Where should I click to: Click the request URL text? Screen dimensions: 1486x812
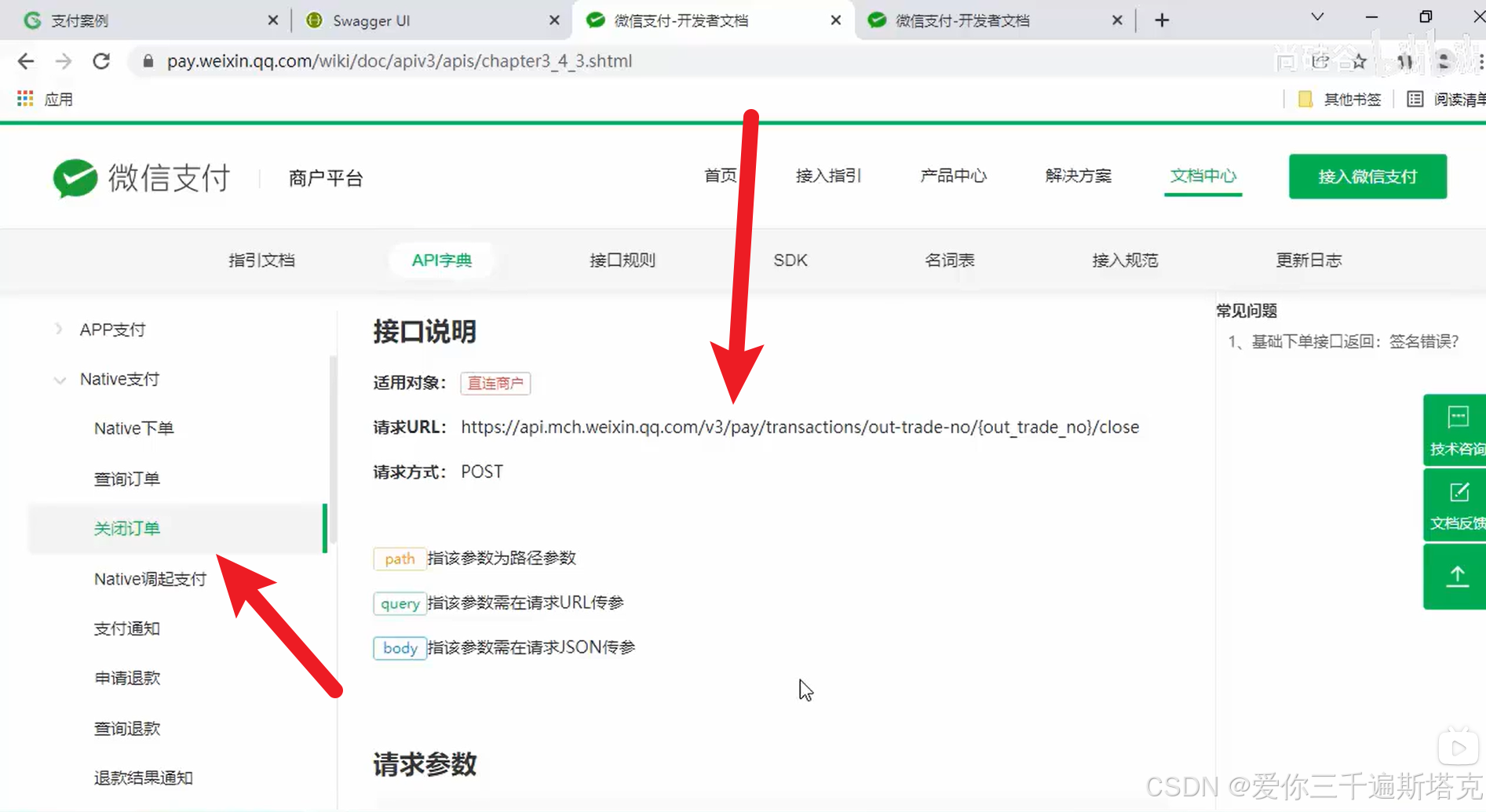[800, 427]
